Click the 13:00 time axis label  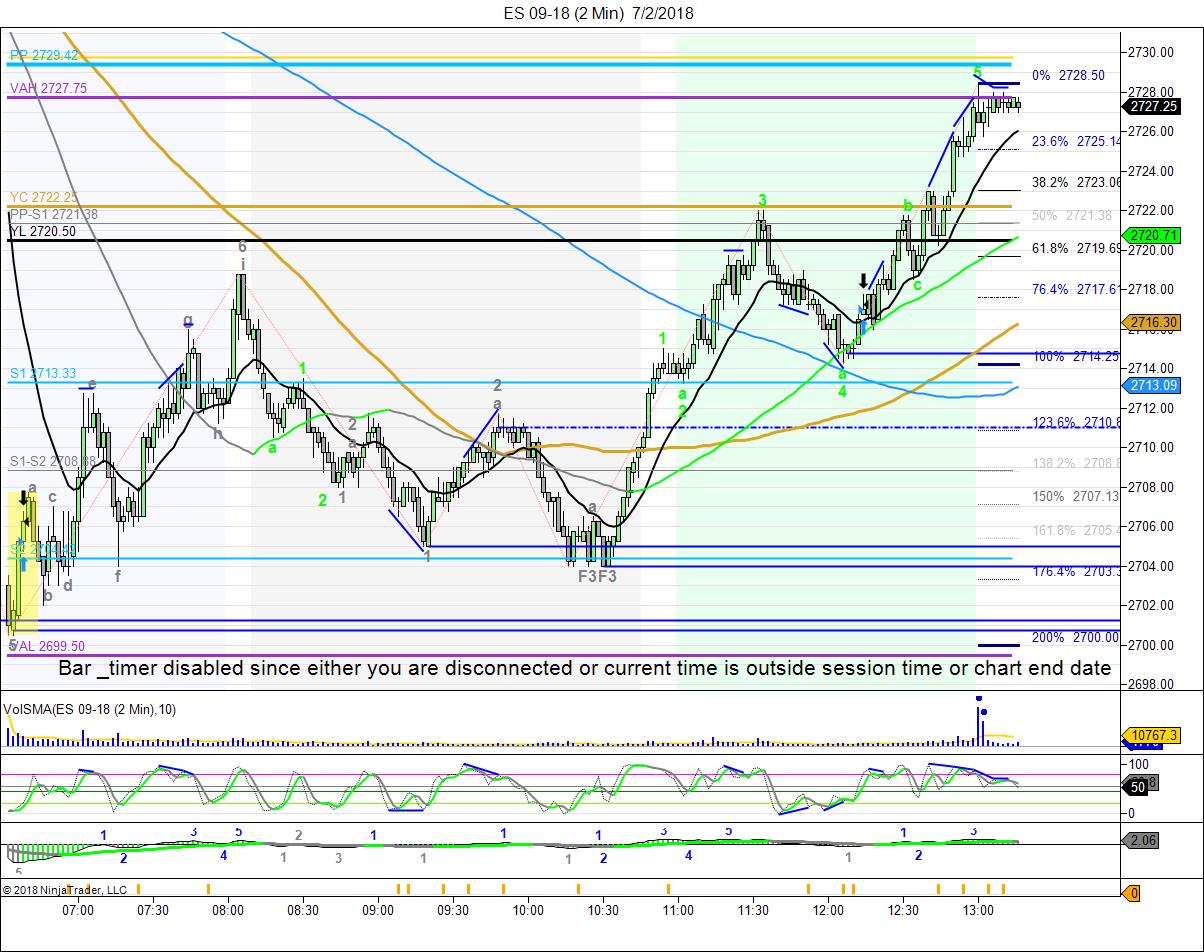tap(978, 910)
